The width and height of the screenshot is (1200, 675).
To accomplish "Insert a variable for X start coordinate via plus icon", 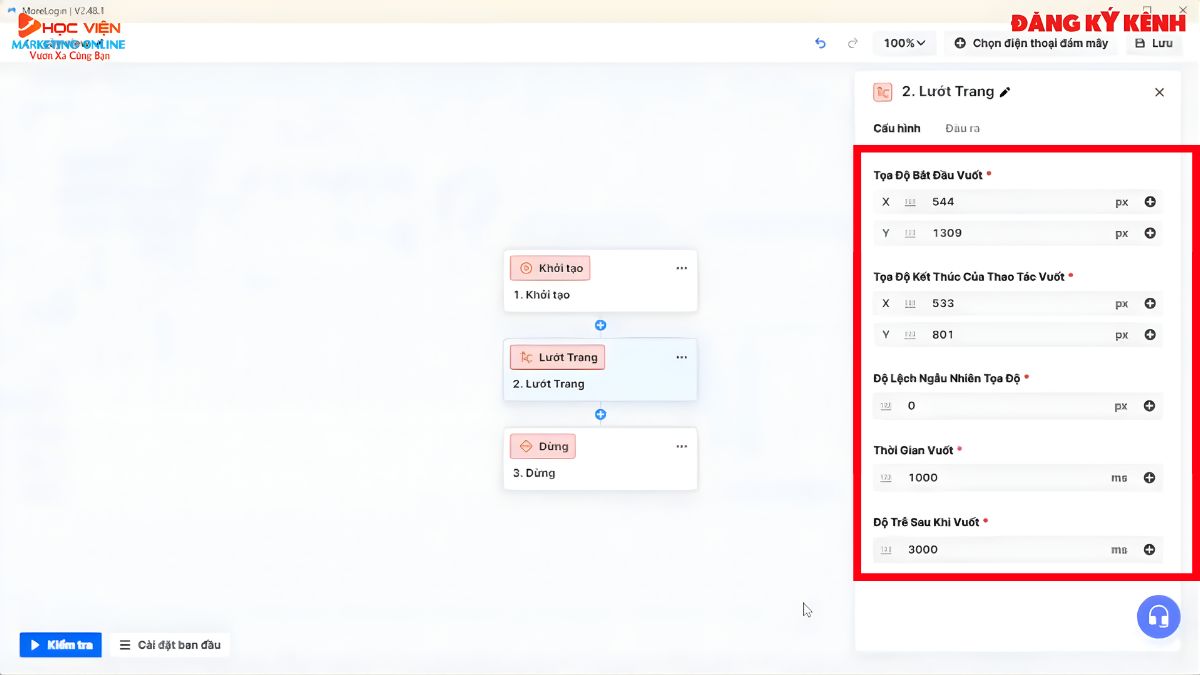I will pos(1150,201).
